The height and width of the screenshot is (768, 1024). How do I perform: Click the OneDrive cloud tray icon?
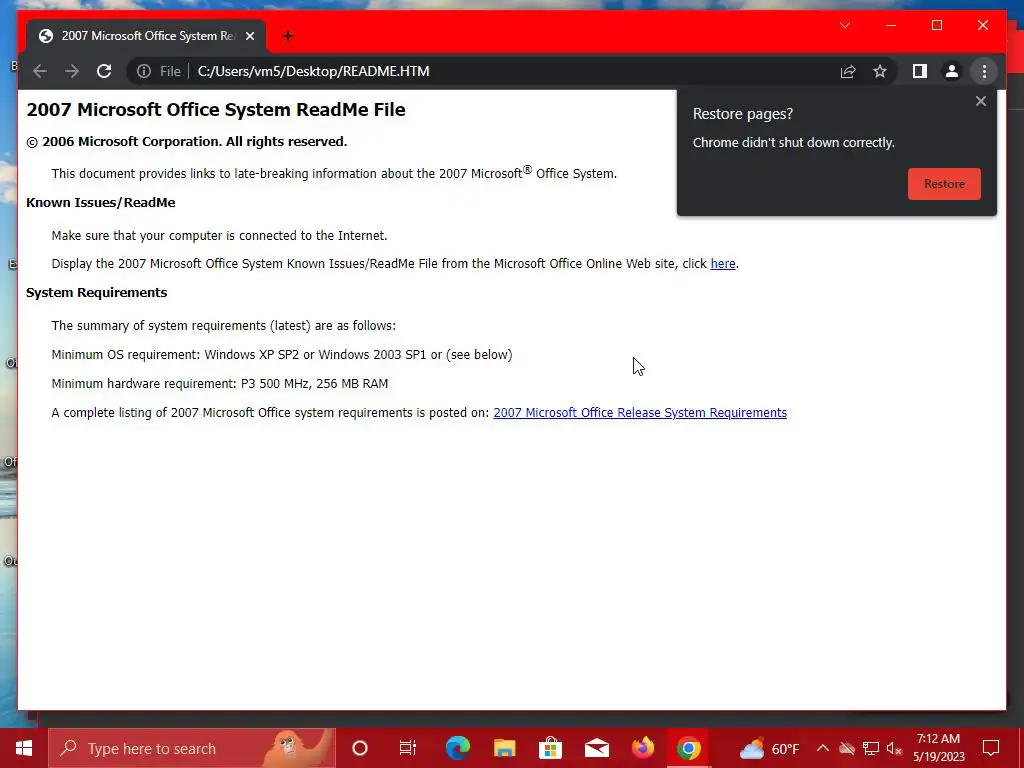click(x=847, y=748)
